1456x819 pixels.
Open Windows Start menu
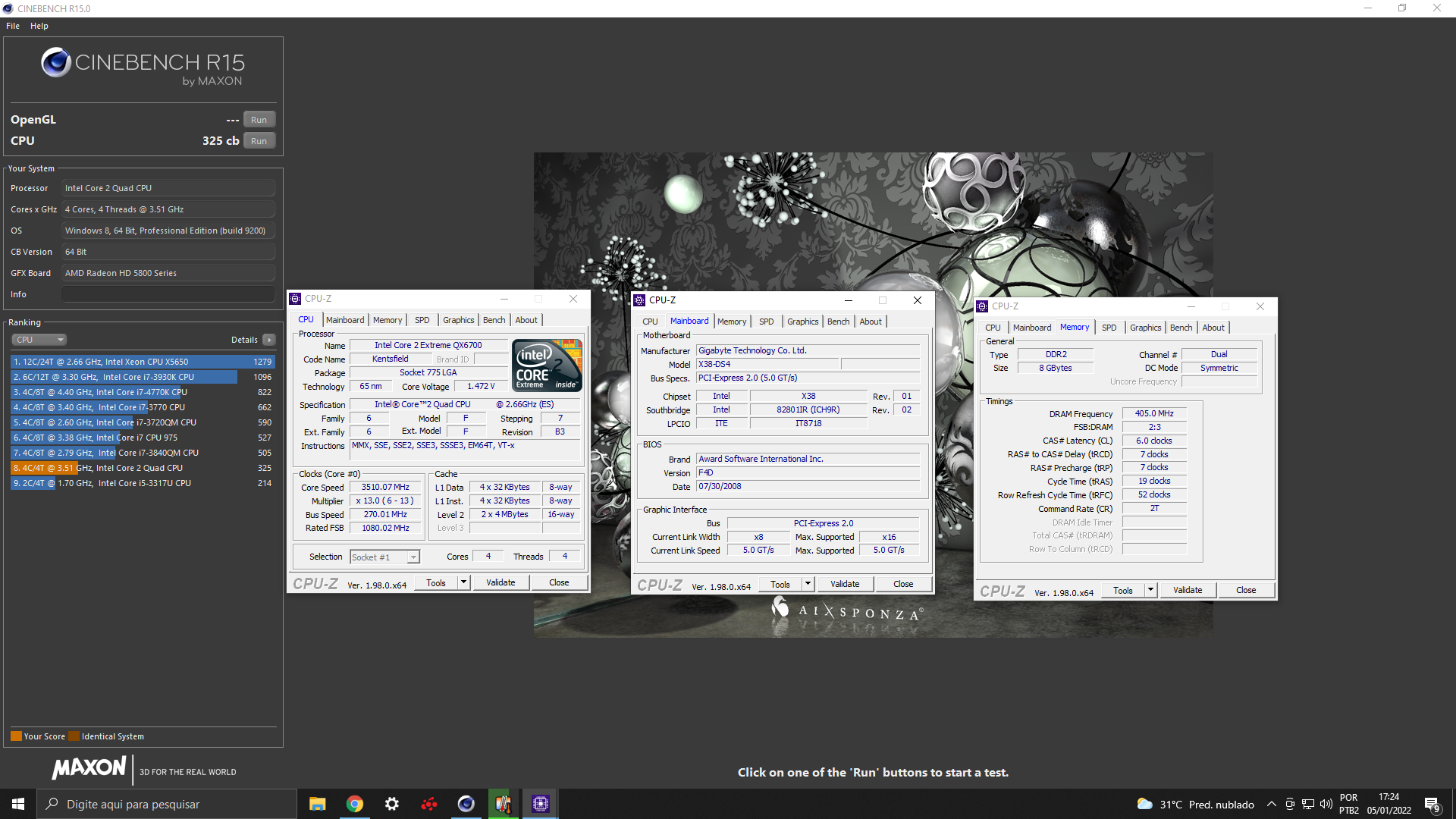click(x=18, y=804)
